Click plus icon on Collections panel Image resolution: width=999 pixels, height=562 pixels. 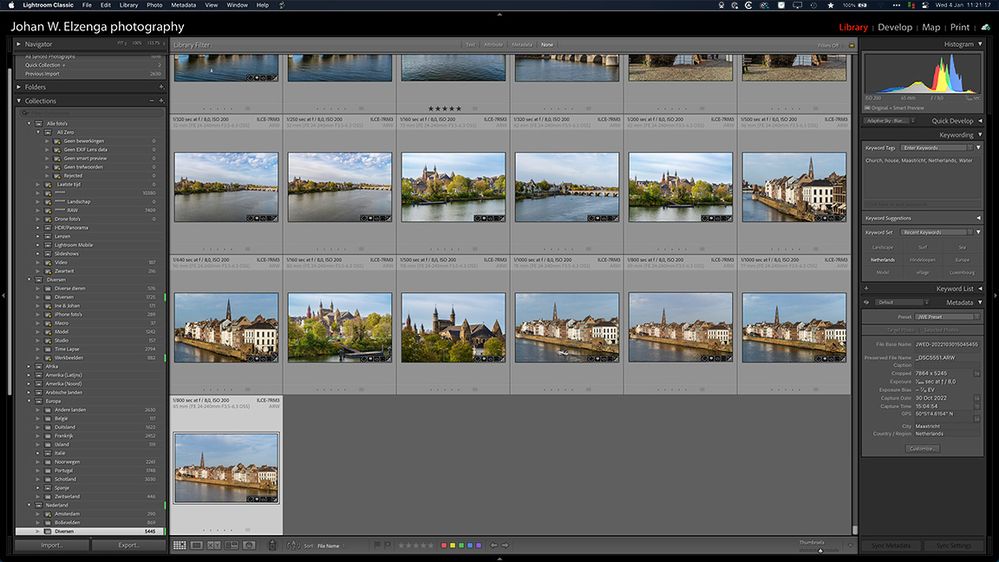tap(160, 101)
